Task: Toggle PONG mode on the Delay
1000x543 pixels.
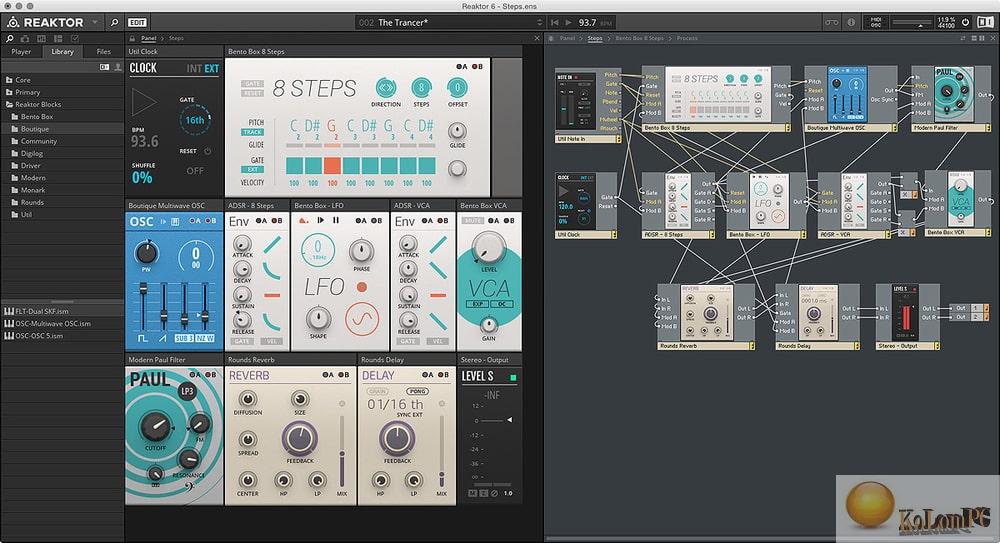Action: tap(418, 391)
